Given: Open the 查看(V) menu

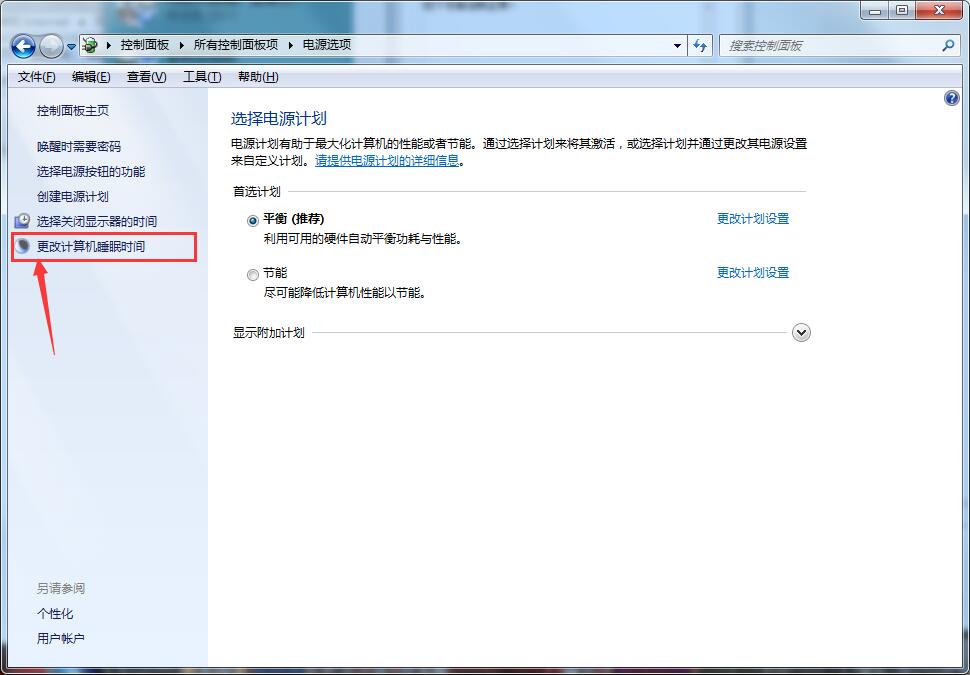Looking at the screenshot, I should pos(147,77).
